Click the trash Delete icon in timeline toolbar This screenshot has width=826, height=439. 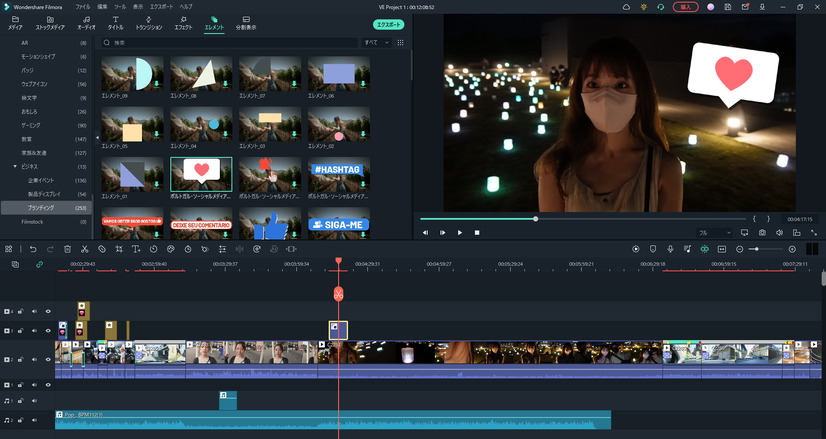tap(67, 249)
